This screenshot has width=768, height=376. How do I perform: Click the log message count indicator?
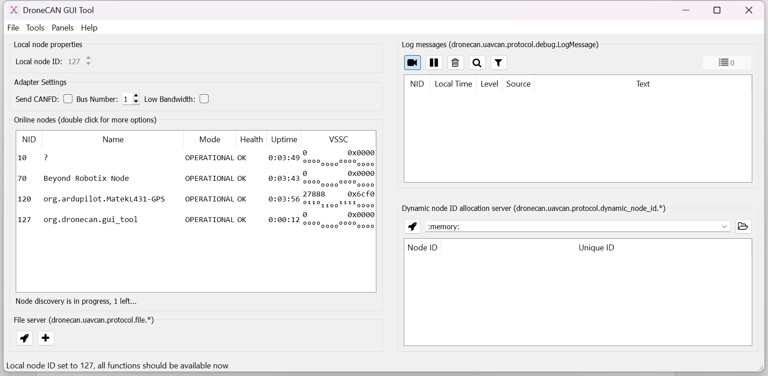point(727,63)
